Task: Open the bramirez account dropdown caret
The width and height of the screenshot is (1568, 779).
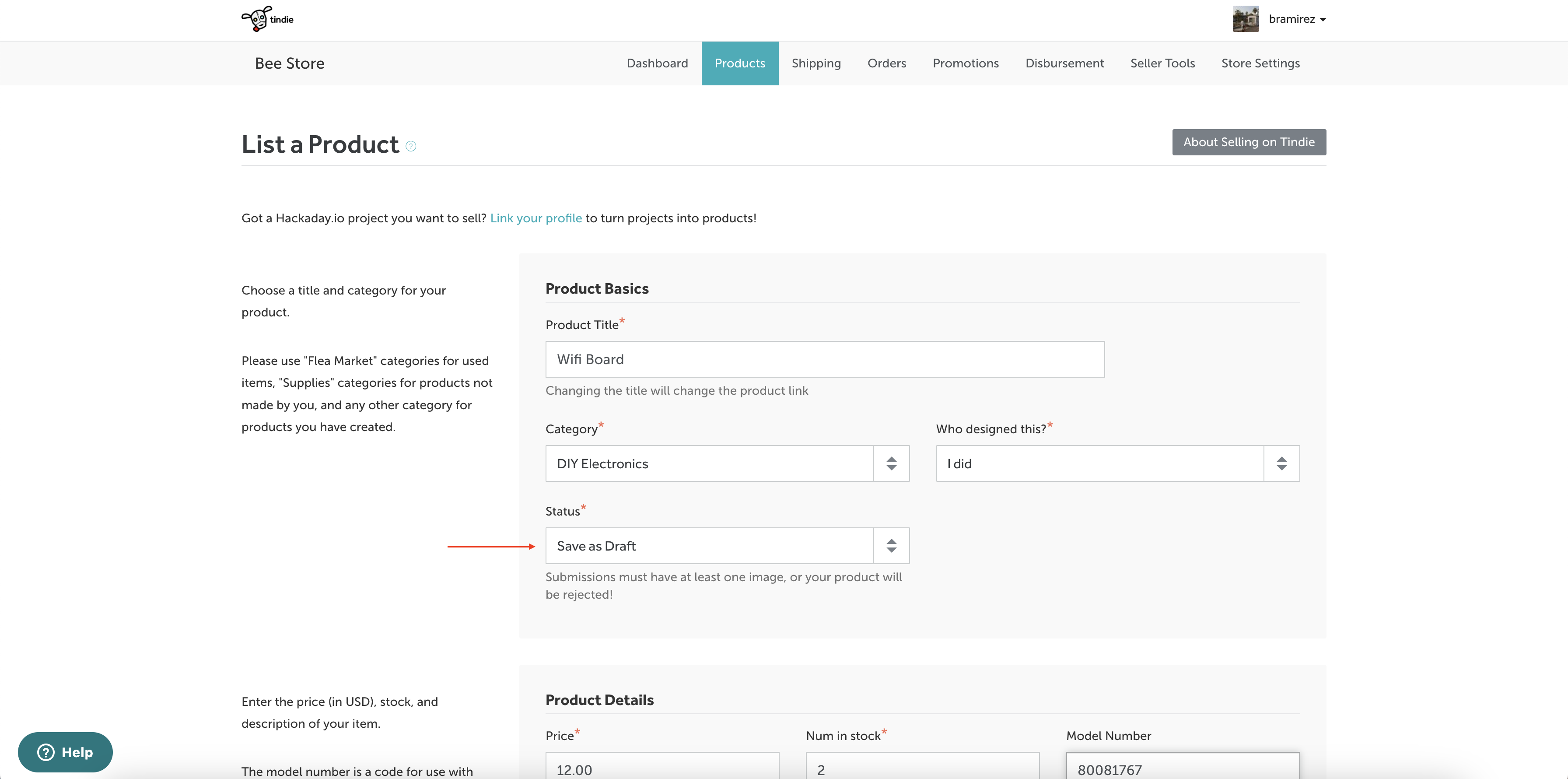Action: [x=1323, y=20]
